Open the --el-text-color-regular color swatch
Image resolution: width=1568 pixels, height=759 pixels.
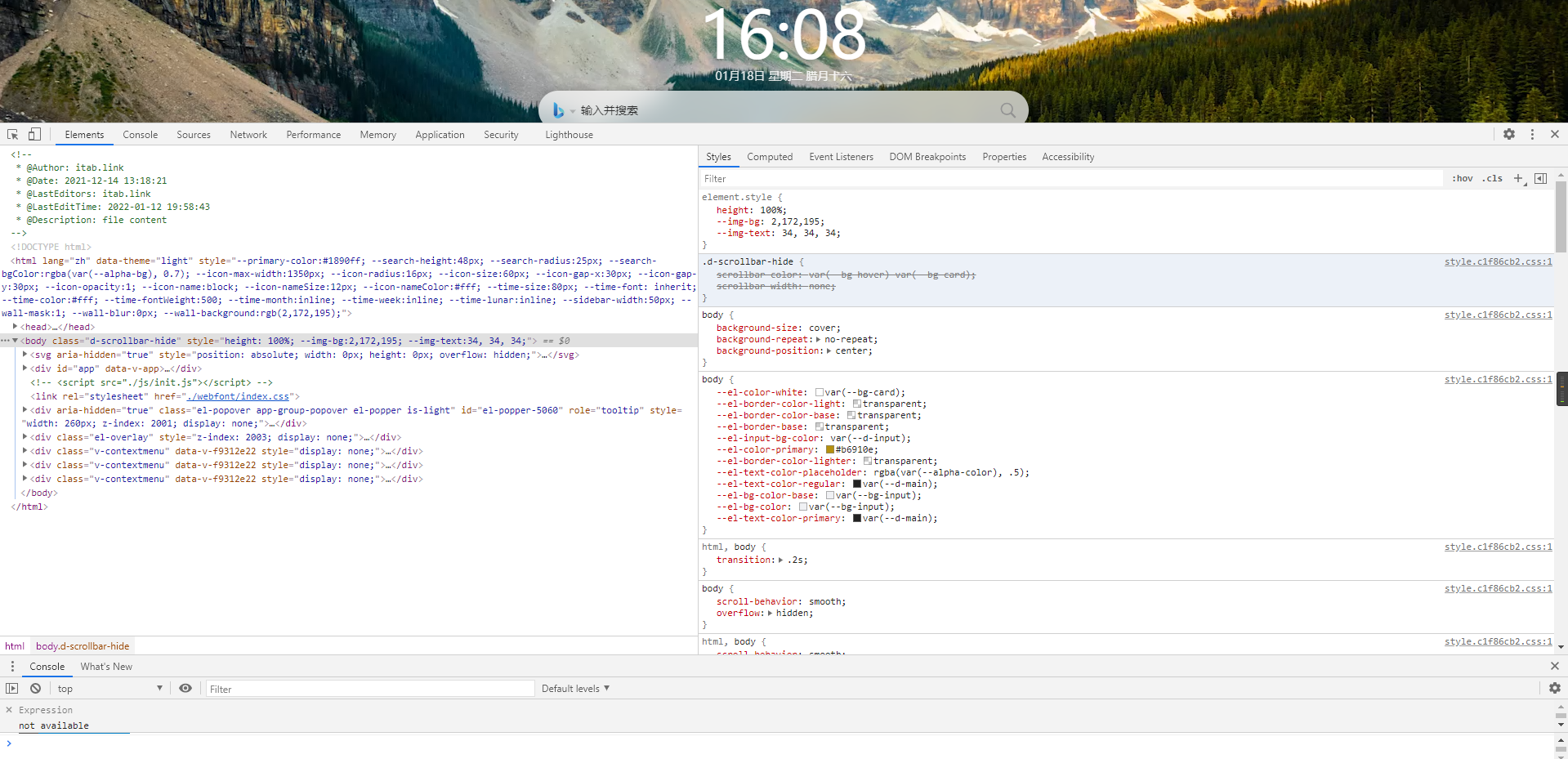tap(857, 484)
